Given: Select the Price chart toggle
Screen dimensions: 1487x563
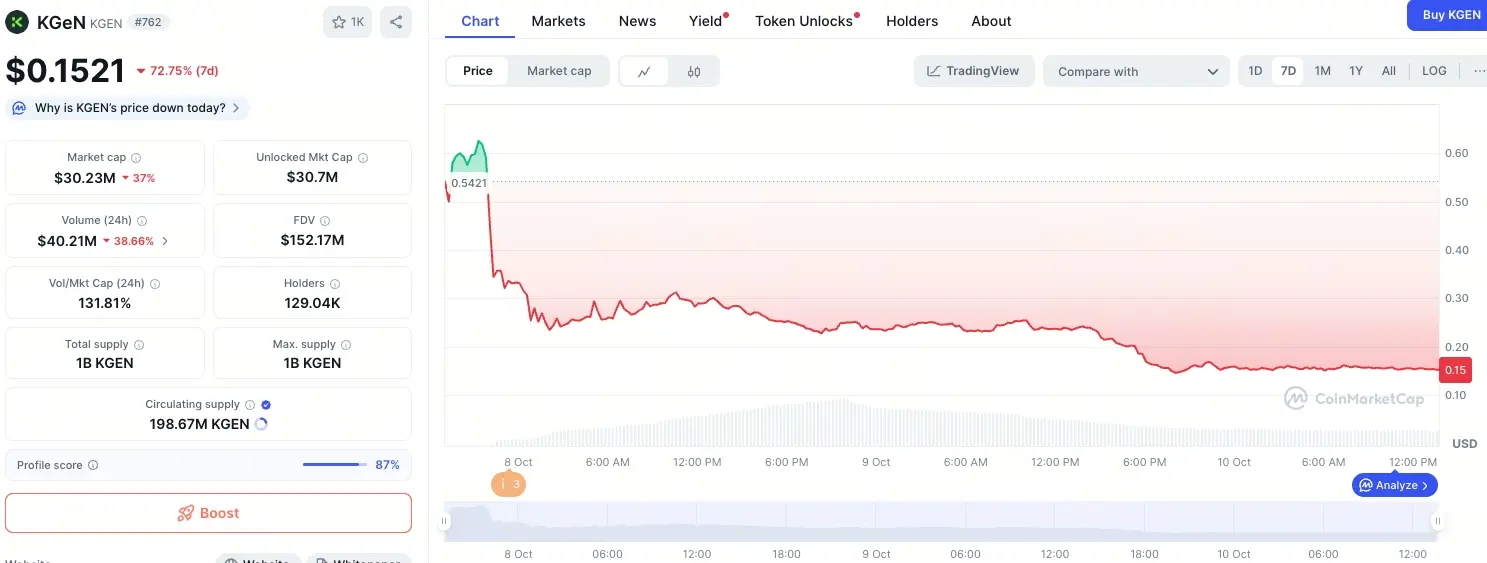Looking at the screenshot, I should [478, 71].
